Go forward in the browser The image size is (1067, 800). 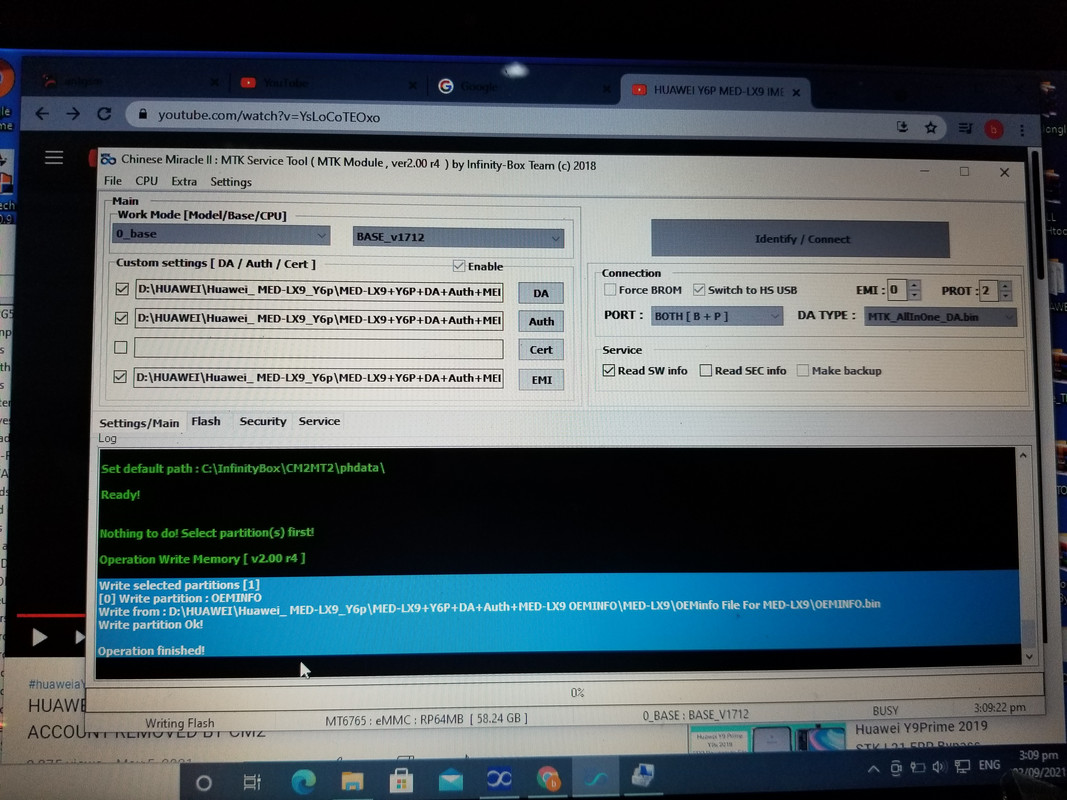pyautogui.click(x=73, y=114)
